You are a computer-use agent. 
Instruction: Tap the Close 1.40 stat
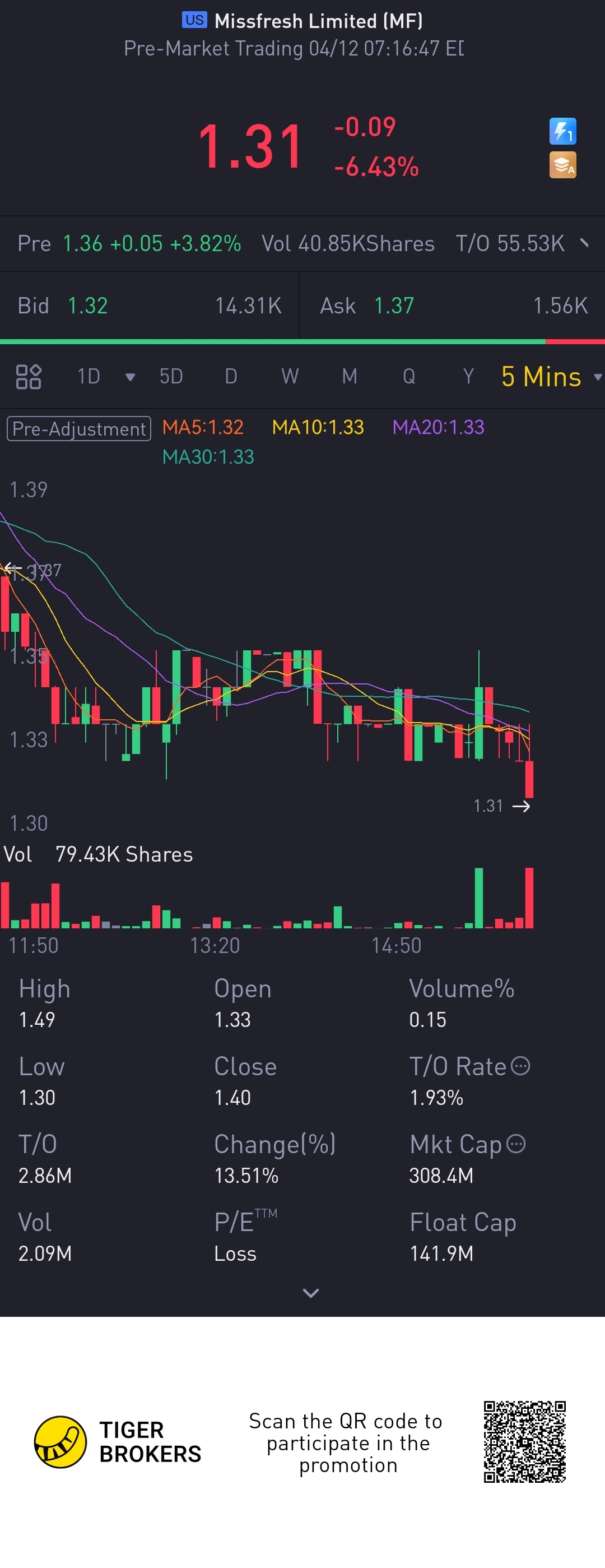coord(245,1081)
